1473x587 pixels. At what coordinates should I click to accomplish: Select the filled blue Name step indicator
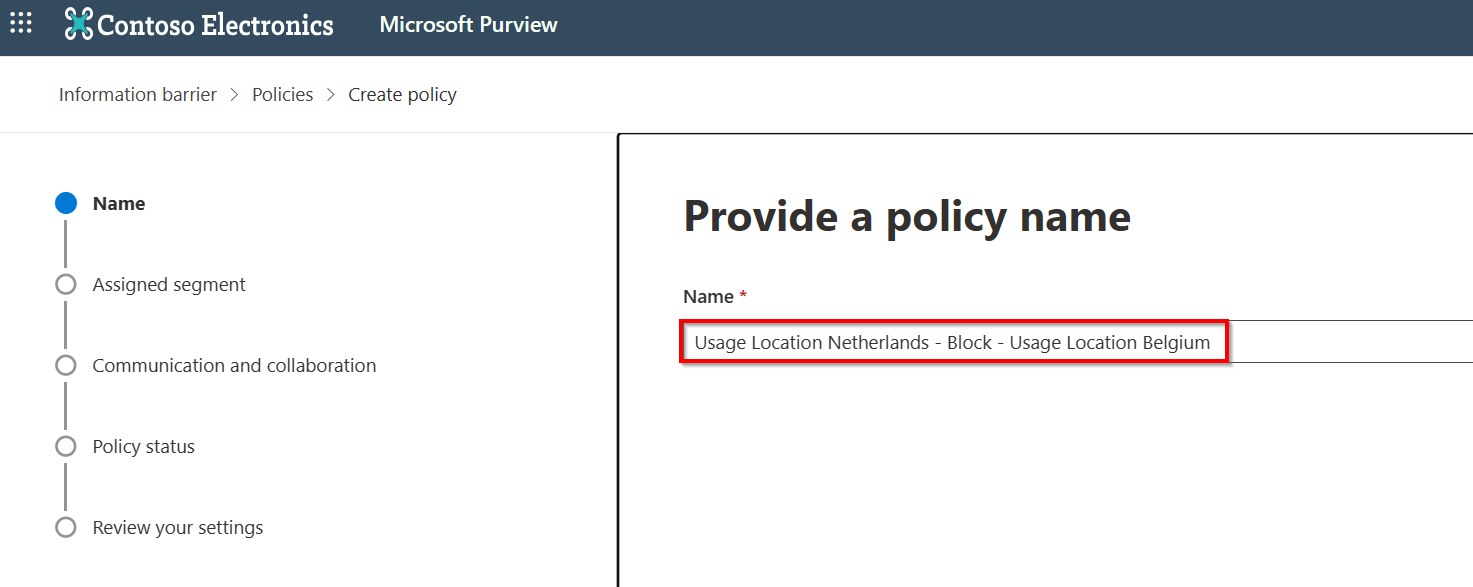click(x=65, y=203)
